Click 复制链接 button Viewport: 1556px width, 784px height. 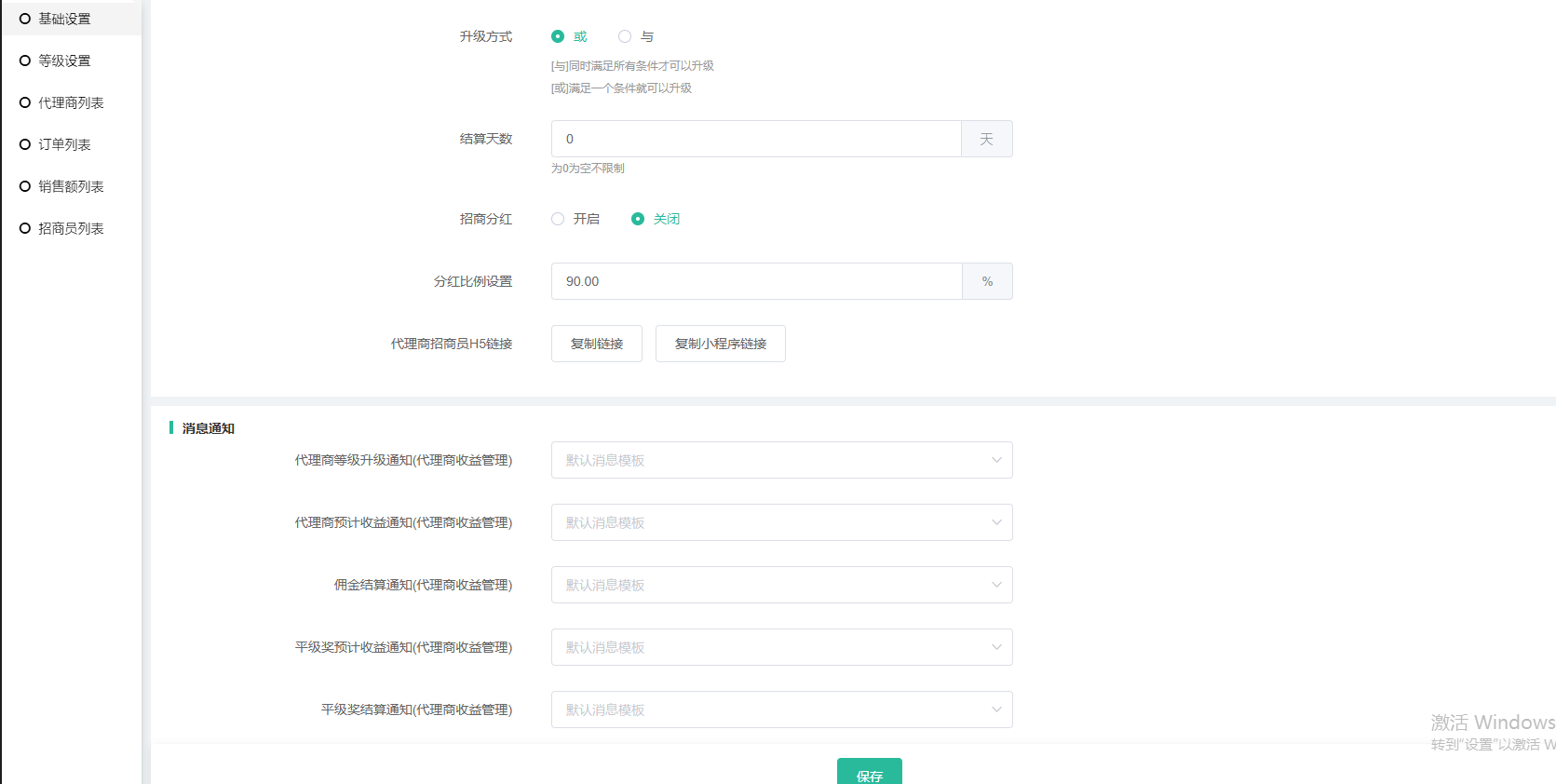coord(596,344)
